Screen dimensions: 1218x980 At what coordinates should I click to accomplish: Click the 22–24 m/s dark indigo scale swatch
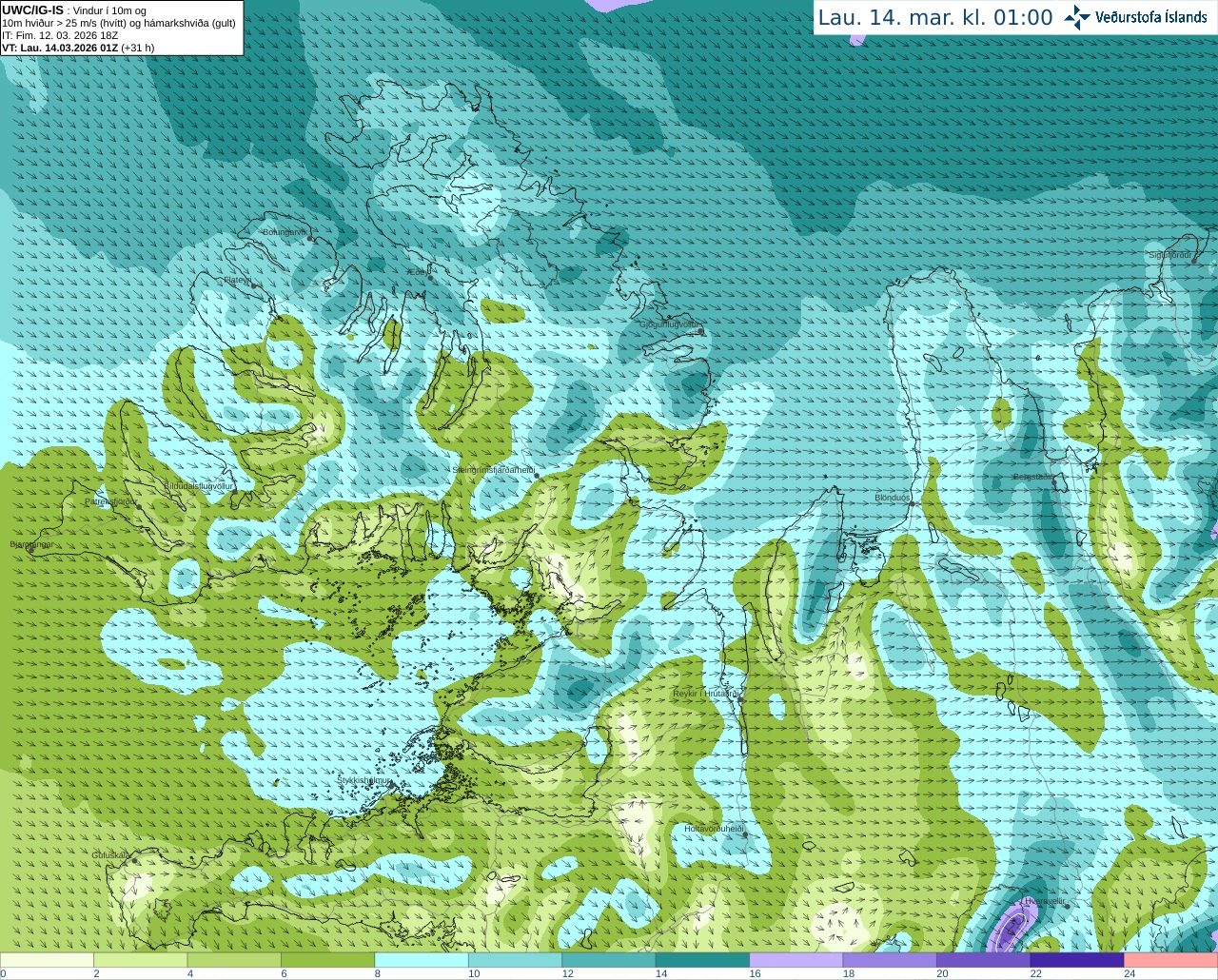click(x=1077, y=960)
